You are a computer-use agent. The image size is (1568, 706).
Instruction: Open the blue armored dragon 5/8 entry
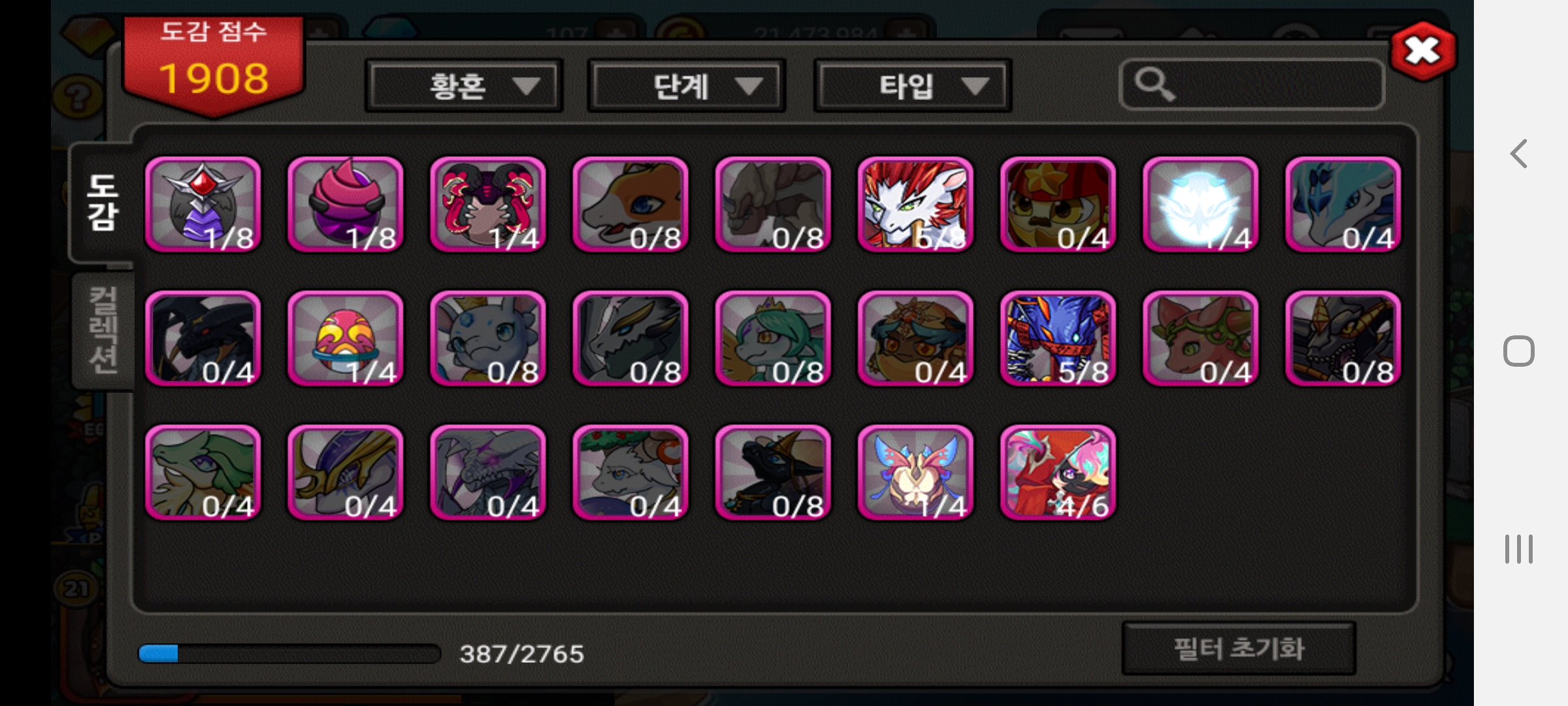click(1058, 339)
